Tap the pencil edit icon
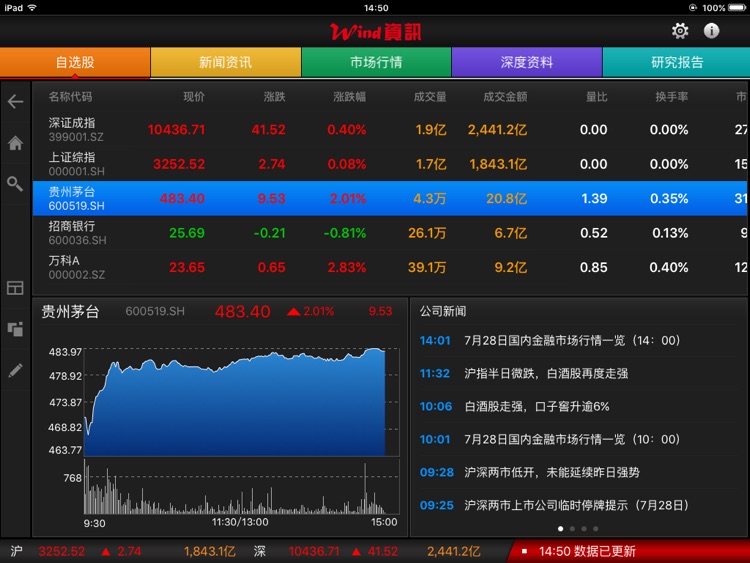The width and height of the screenshot is (750, 563). 15,370
